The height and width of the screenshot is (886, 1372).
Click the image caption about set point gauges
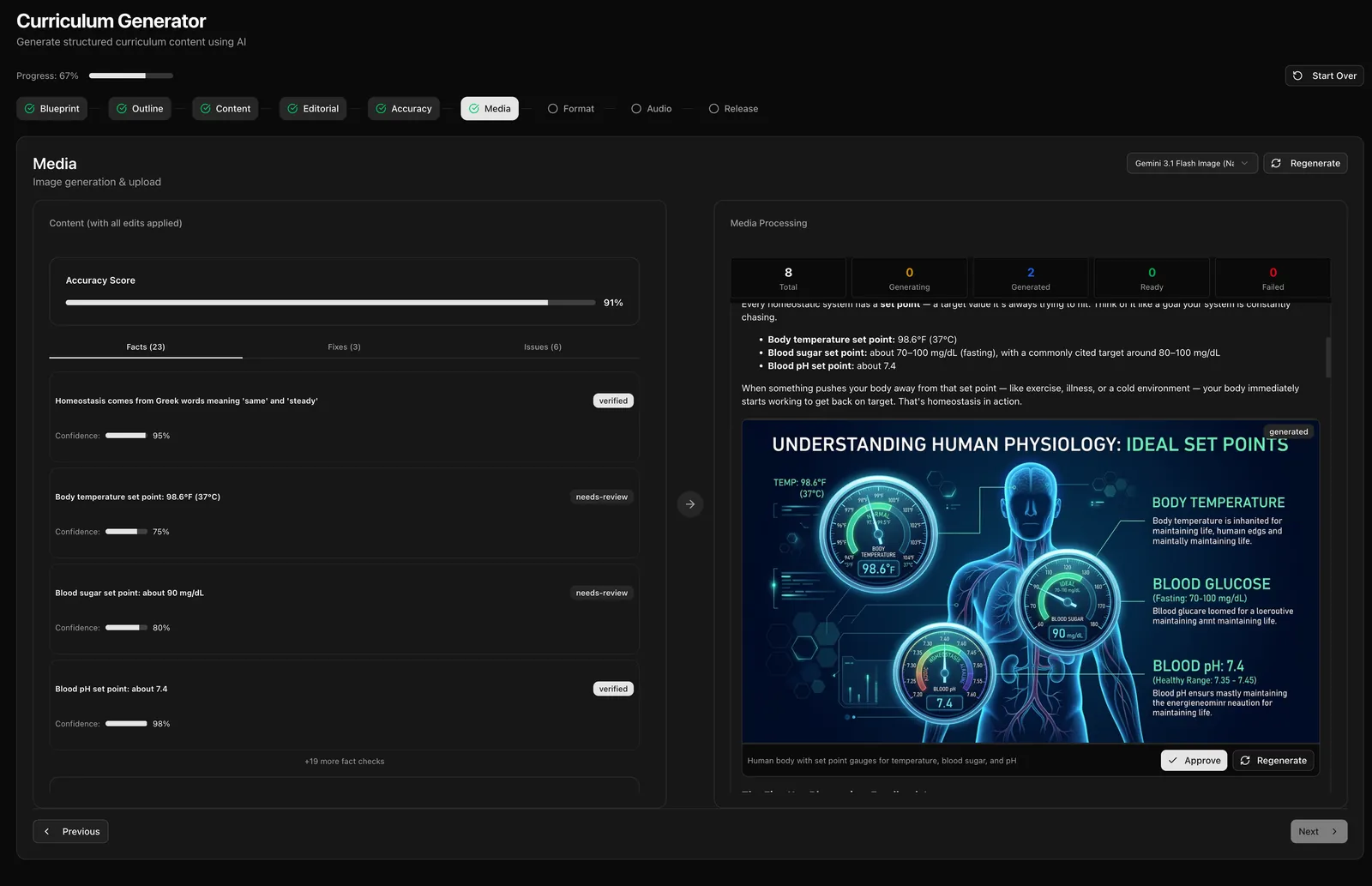point(882,761)
